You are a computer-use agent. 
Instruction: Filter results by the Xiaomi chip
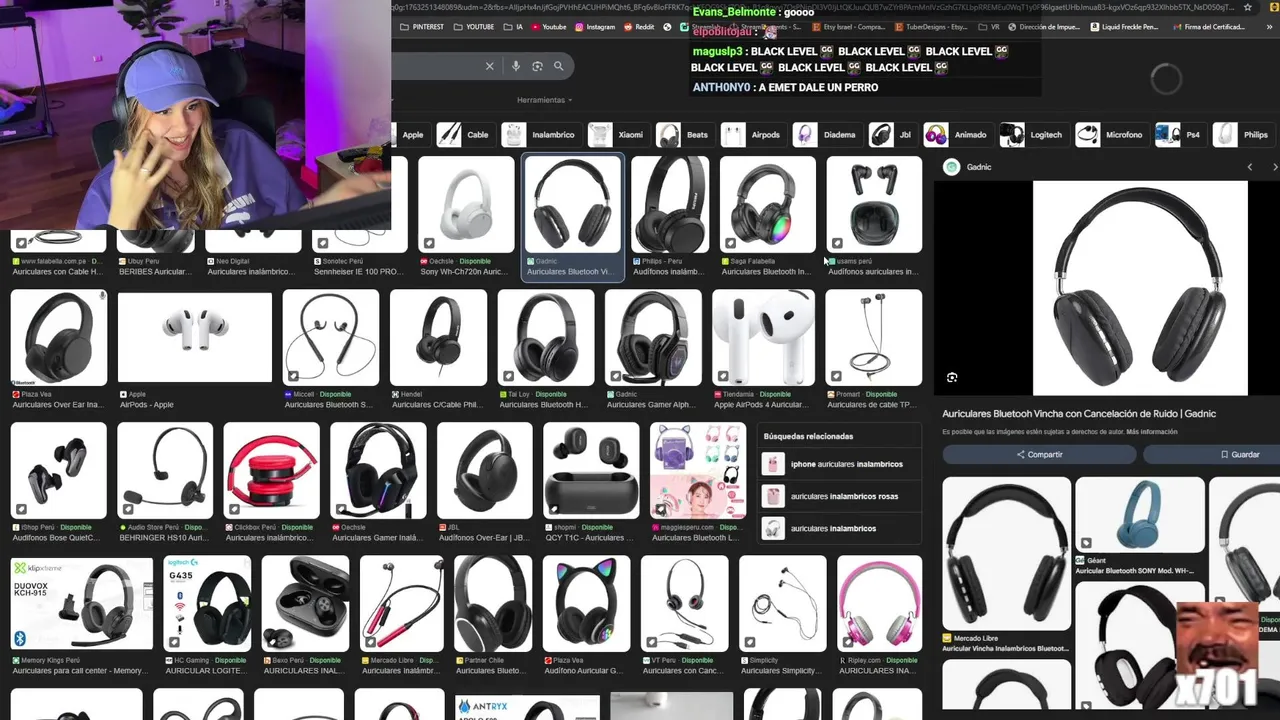click(x=617, y=135)
